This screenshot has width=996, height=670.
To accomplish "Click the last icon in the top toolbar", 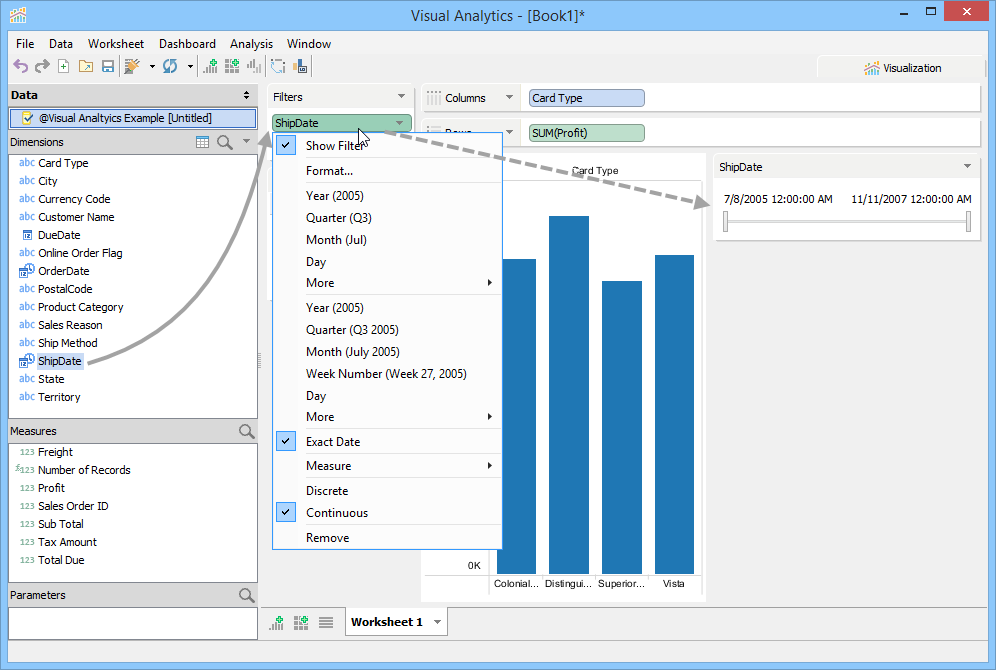I will (299, 66).
